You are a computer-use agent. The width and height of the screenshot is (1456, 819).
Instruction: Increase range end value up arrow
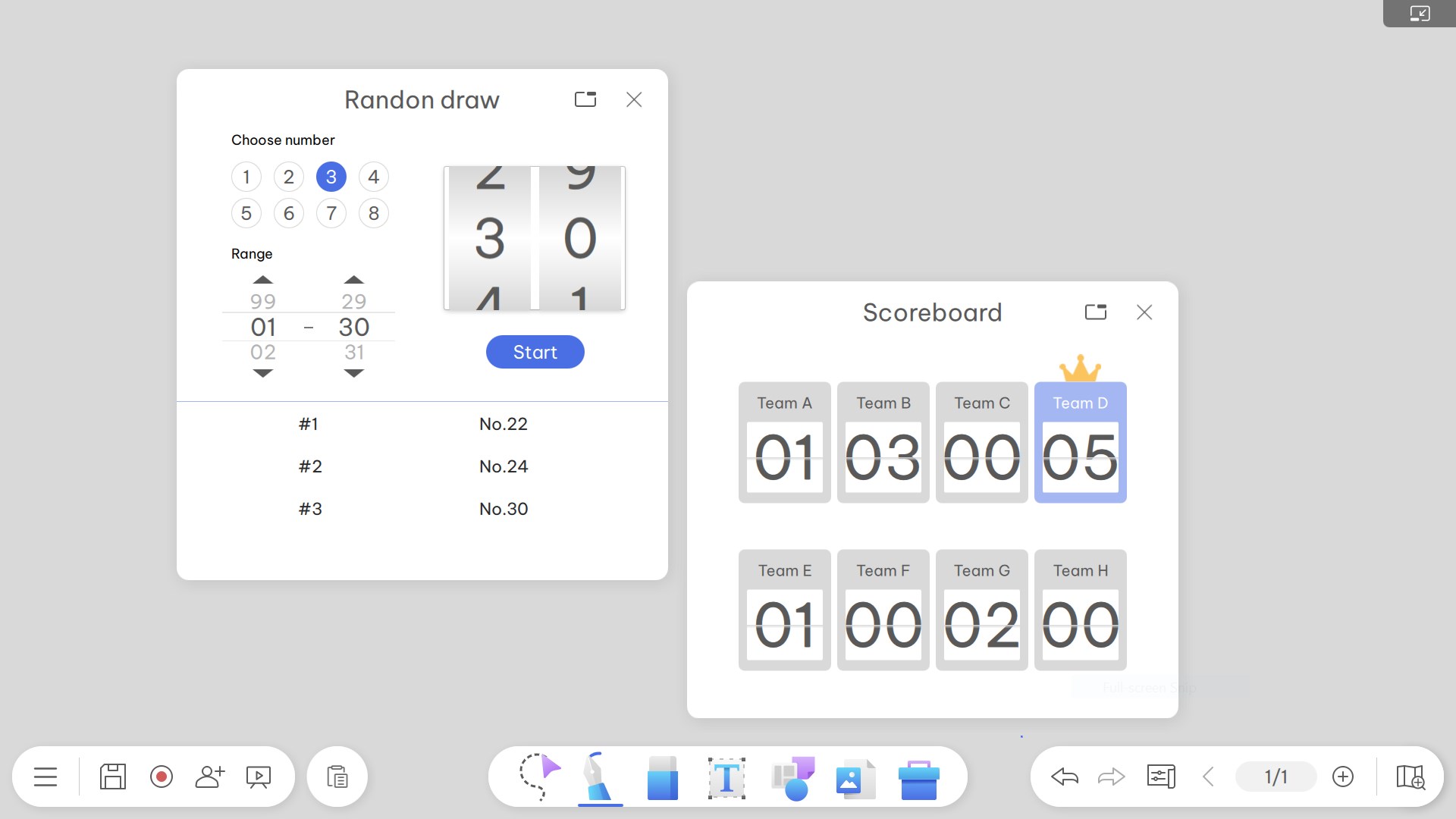[x=354, y=280]
